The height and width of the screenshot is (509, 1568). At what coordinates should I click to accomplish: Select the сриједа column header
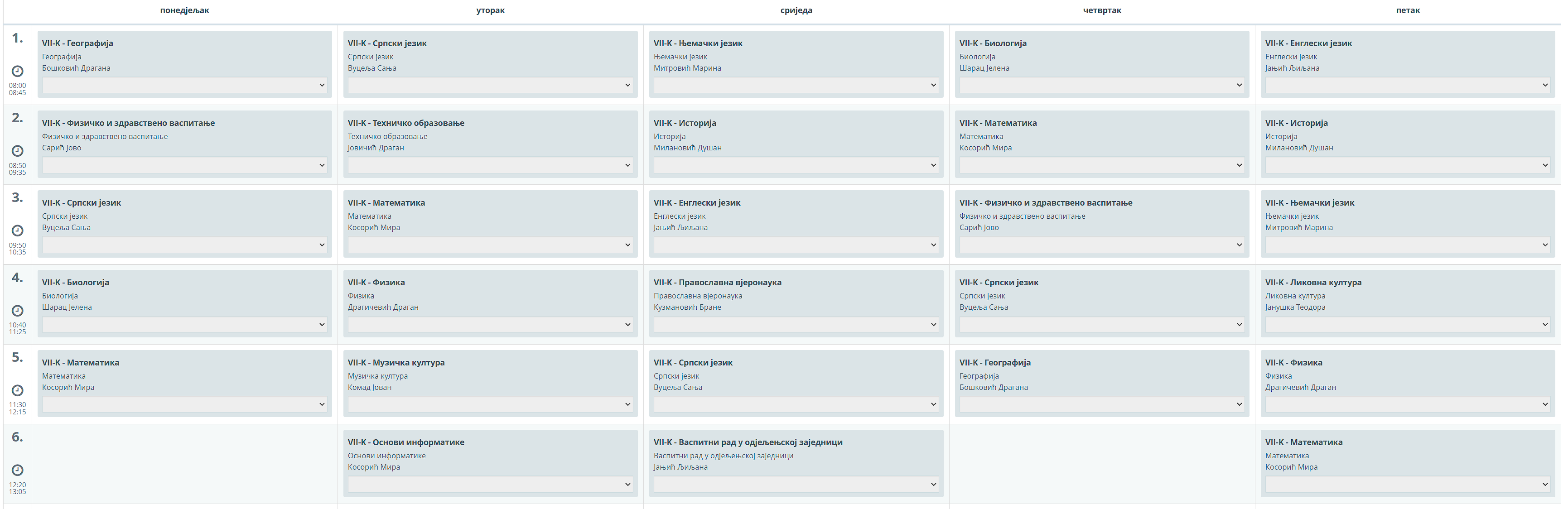(x=796, y=10)
